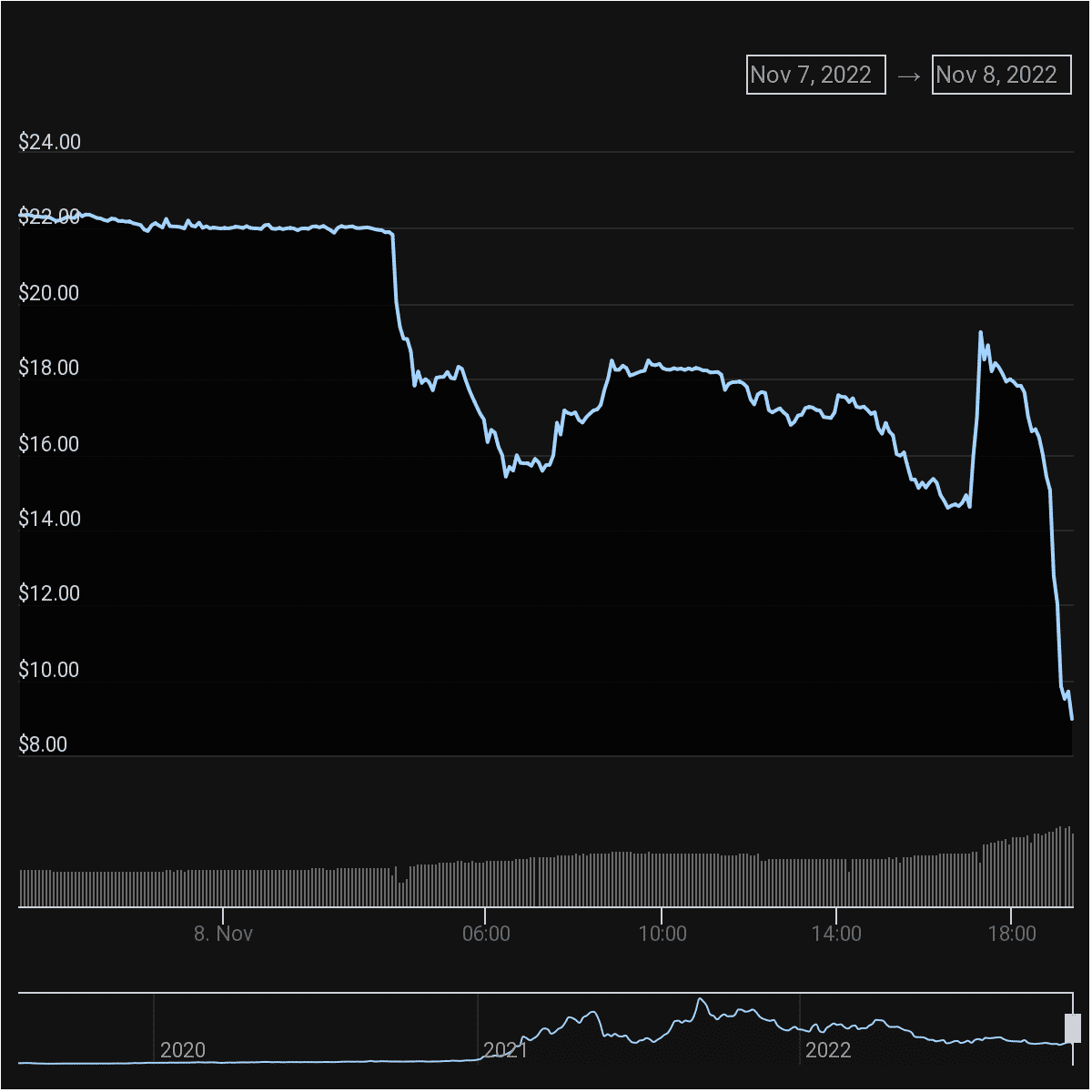Click the start date field Nov 7, 2022
Image resolution: width=1092 pixels, height=1092 pixels.
coord(815,75)
